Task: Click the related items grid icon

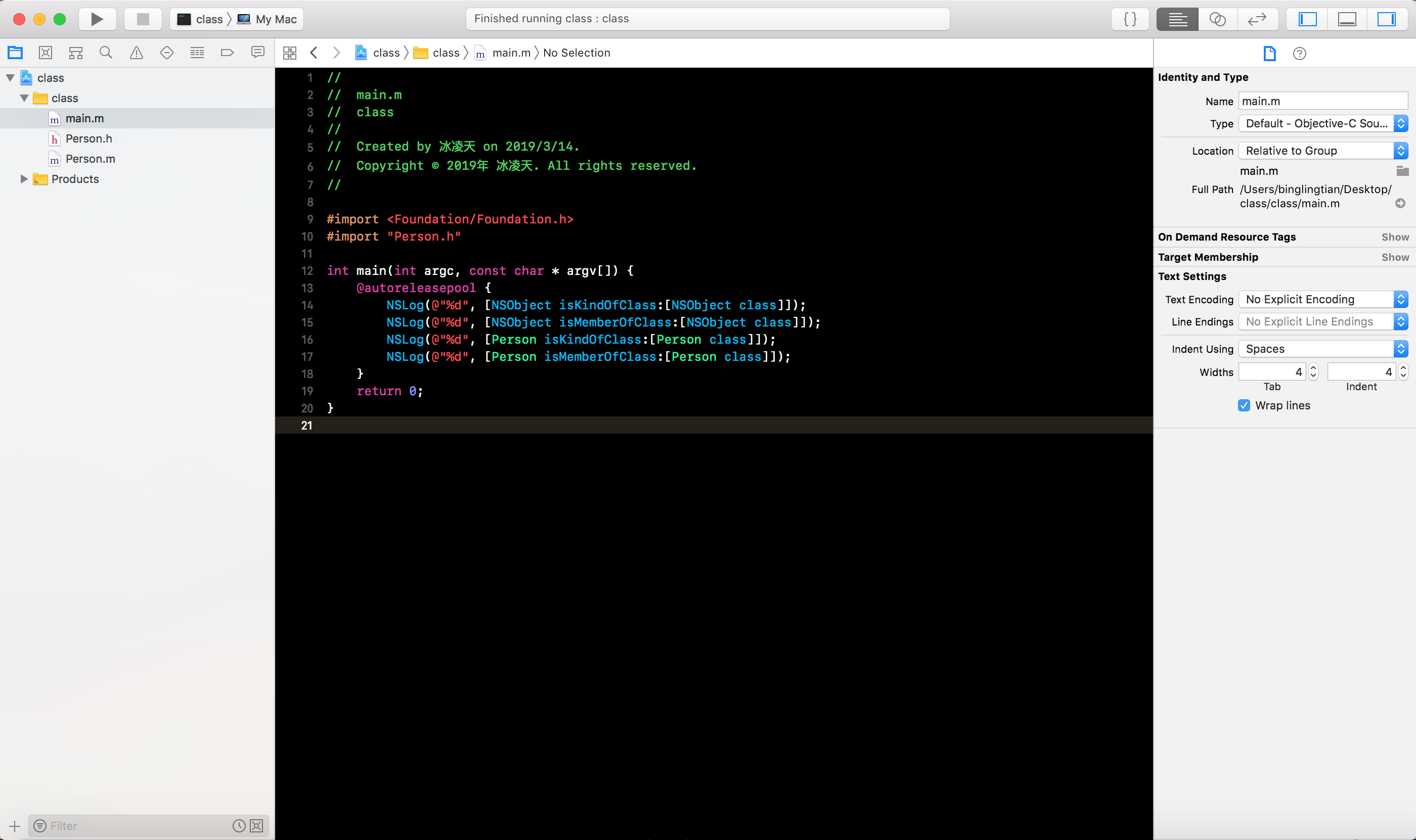Action: click(289, 53)
